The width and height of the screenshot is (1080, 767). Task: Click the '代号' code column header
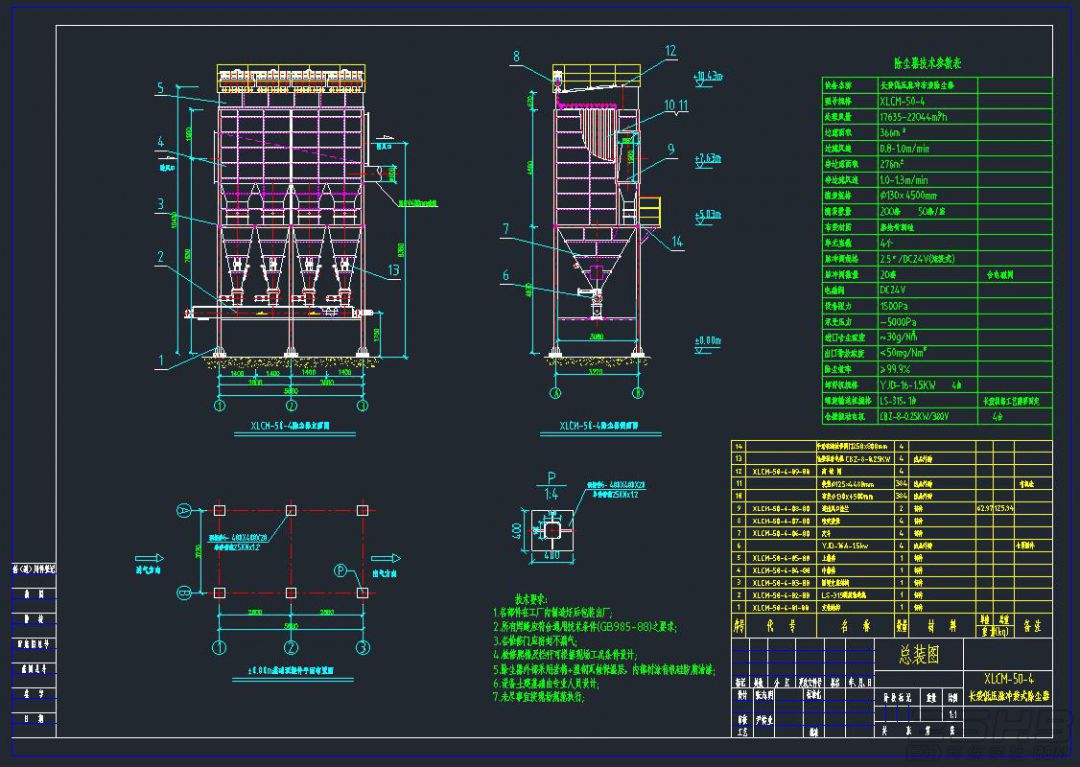point(780,626)
